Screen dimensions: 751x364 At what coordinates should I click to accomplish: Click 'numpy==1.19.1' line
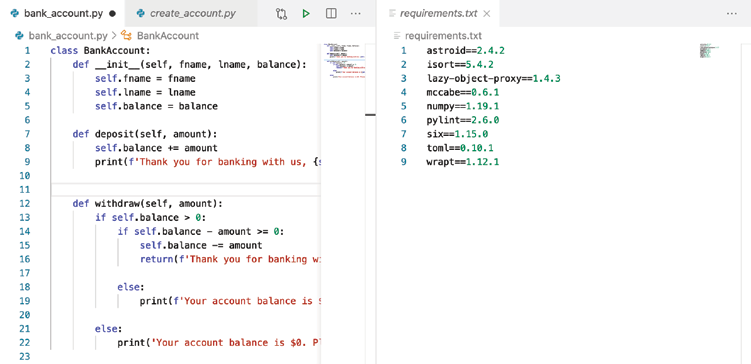point(463,106)
